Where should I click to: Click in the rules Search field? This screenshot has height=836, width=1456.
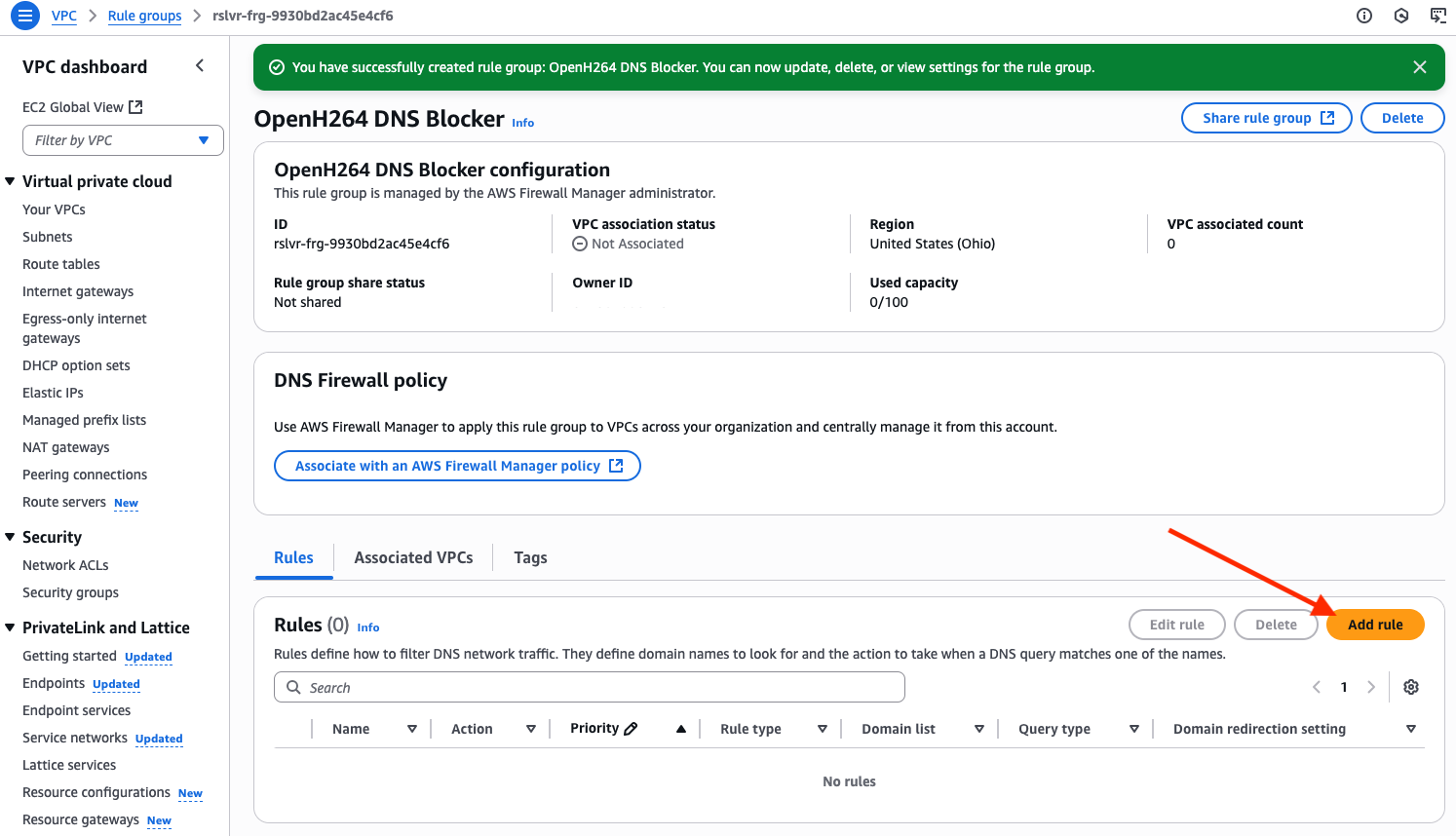(589, 687)
